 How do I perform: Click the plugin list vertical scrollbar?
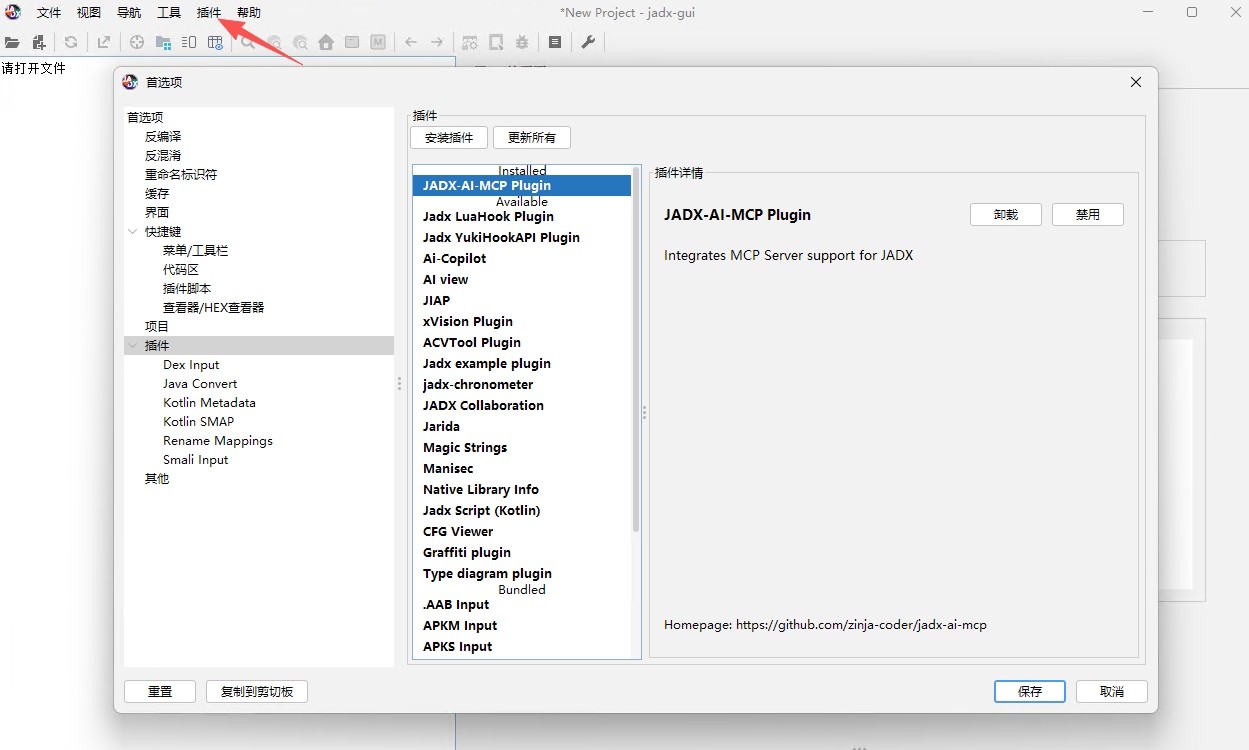tap(636, 350)
